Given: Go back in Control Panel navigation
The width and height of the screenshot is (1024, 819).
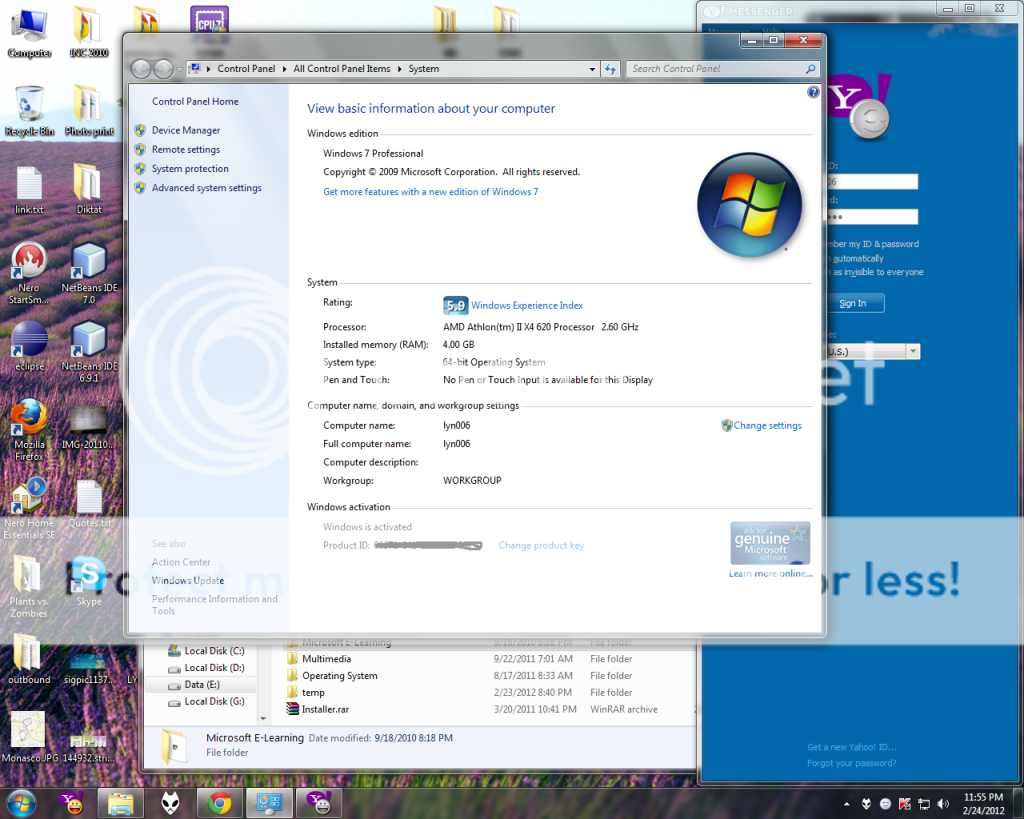Looking at the screenshot, I should tap(141, 69).
